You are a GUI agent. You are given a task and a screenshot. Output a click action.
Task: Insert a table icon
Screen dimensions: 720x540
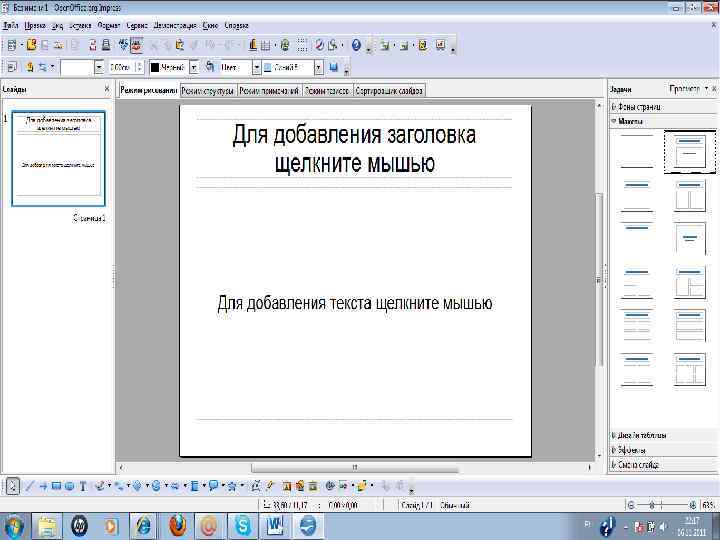click(x=265, y=45)
